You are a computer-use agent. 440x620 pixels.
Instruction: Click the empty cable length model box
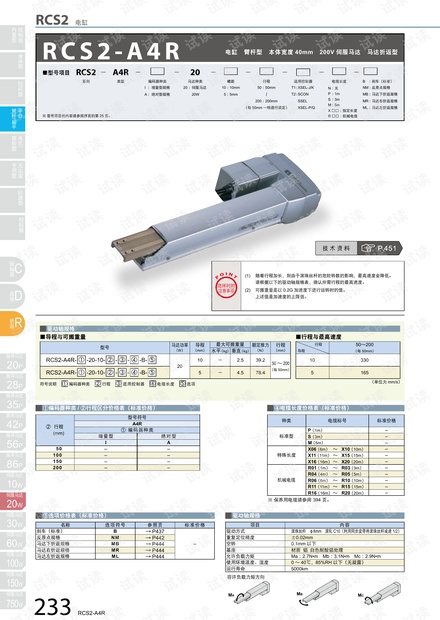[x=339, y=71]
